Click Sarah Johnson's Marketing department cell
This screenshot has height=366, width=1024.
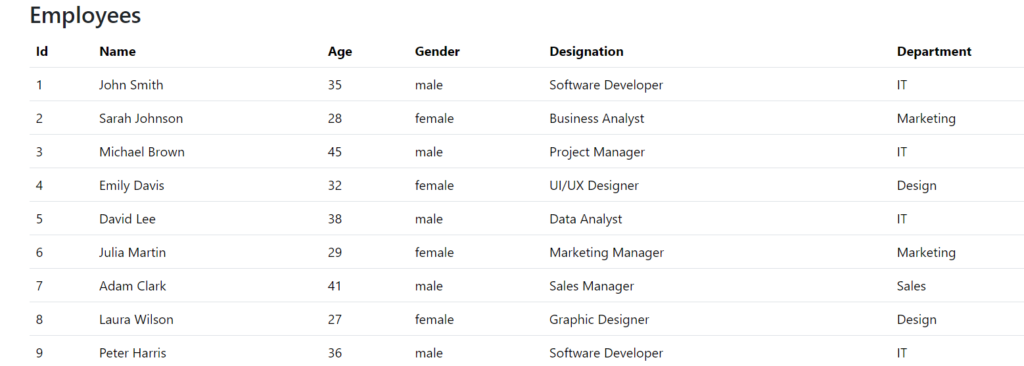(x=926, y=118)
